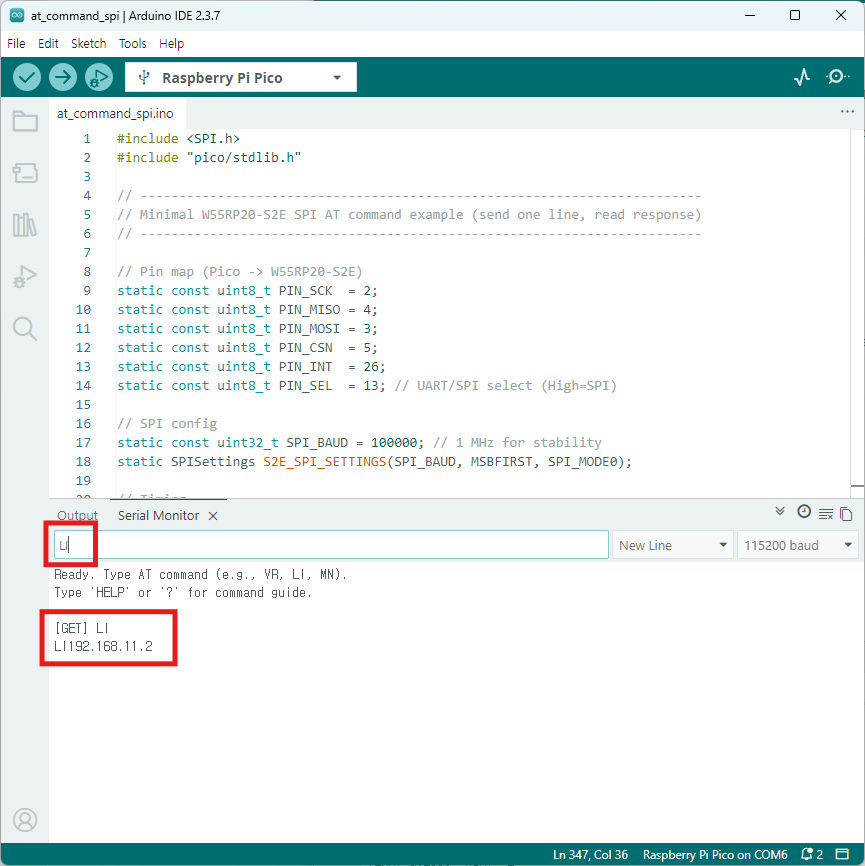Image resolution: width=865 pixels, height=866 pixels.
Task: Clear the Serial Monitor output
Action: pos(826,514)
